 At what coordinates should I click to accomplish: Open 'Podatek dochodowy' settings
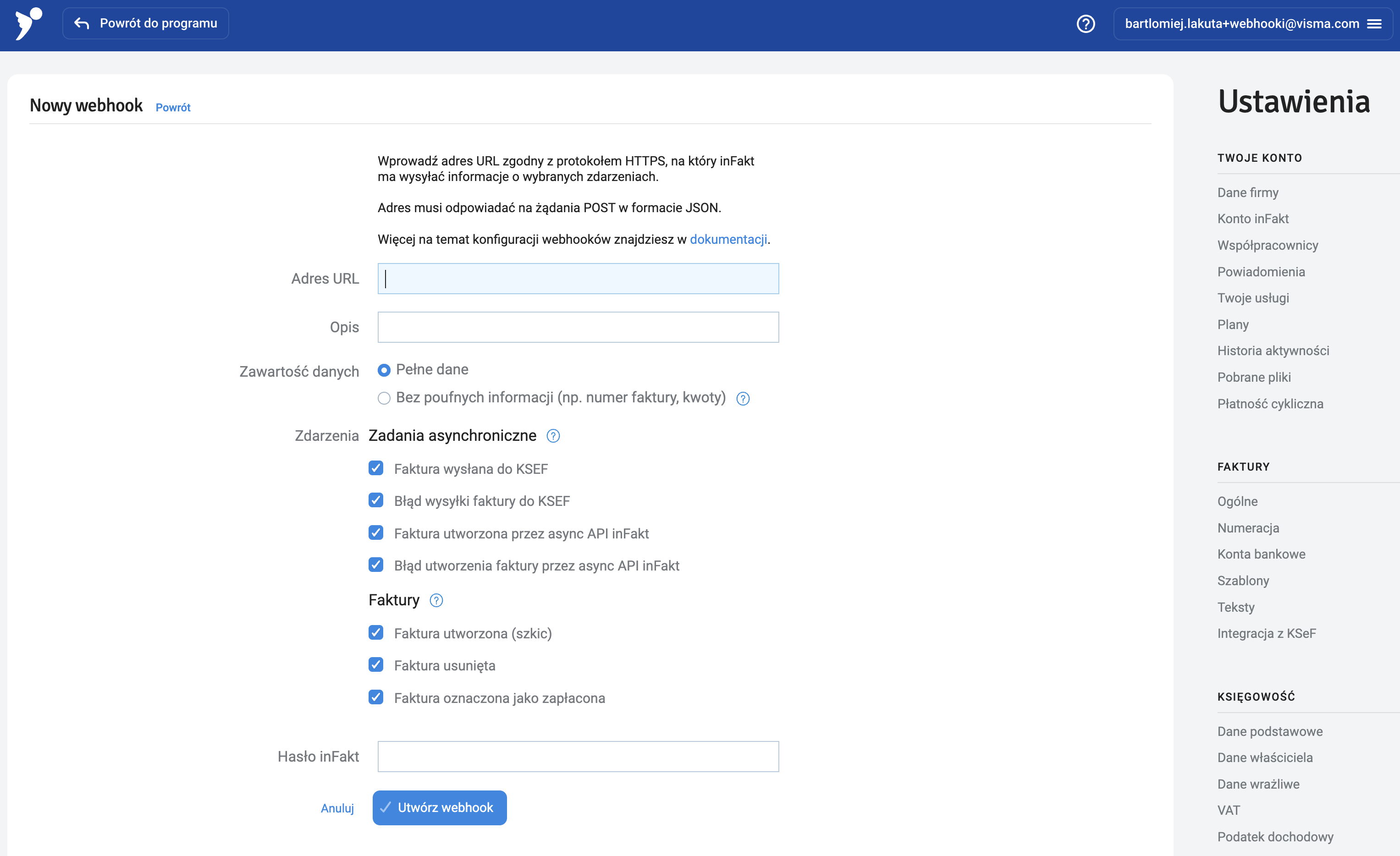[1275, 837]
